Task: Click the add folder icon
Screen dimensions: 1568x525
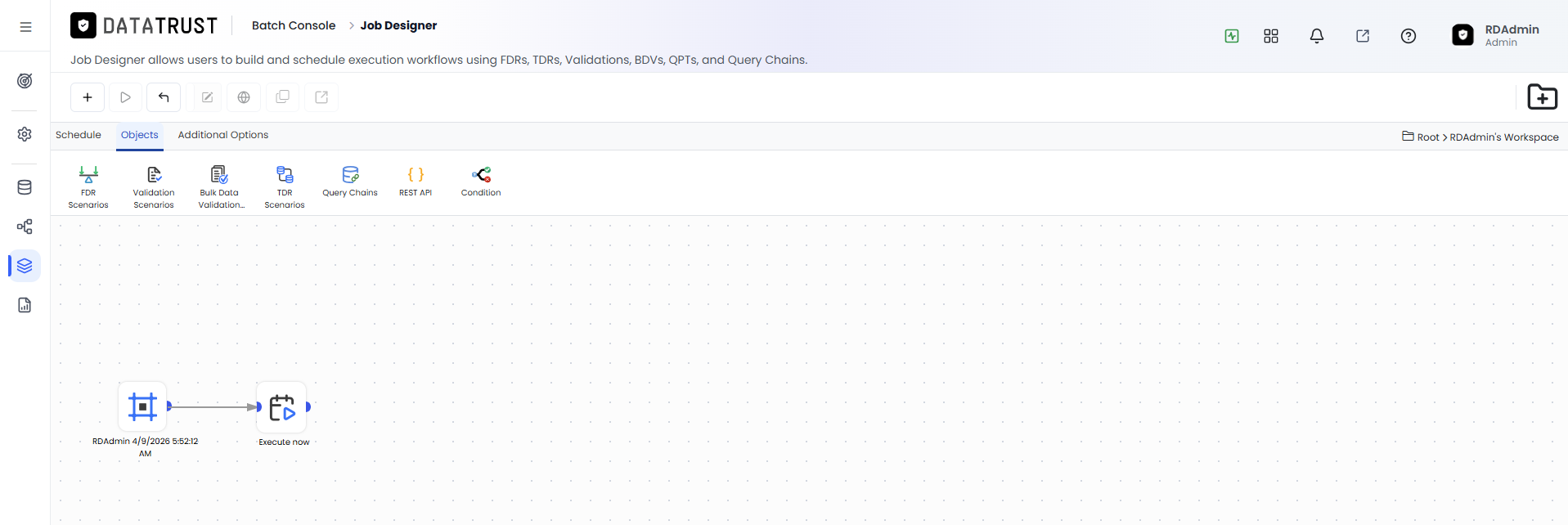Action: pyautogui.click(x=1543, y=97)
